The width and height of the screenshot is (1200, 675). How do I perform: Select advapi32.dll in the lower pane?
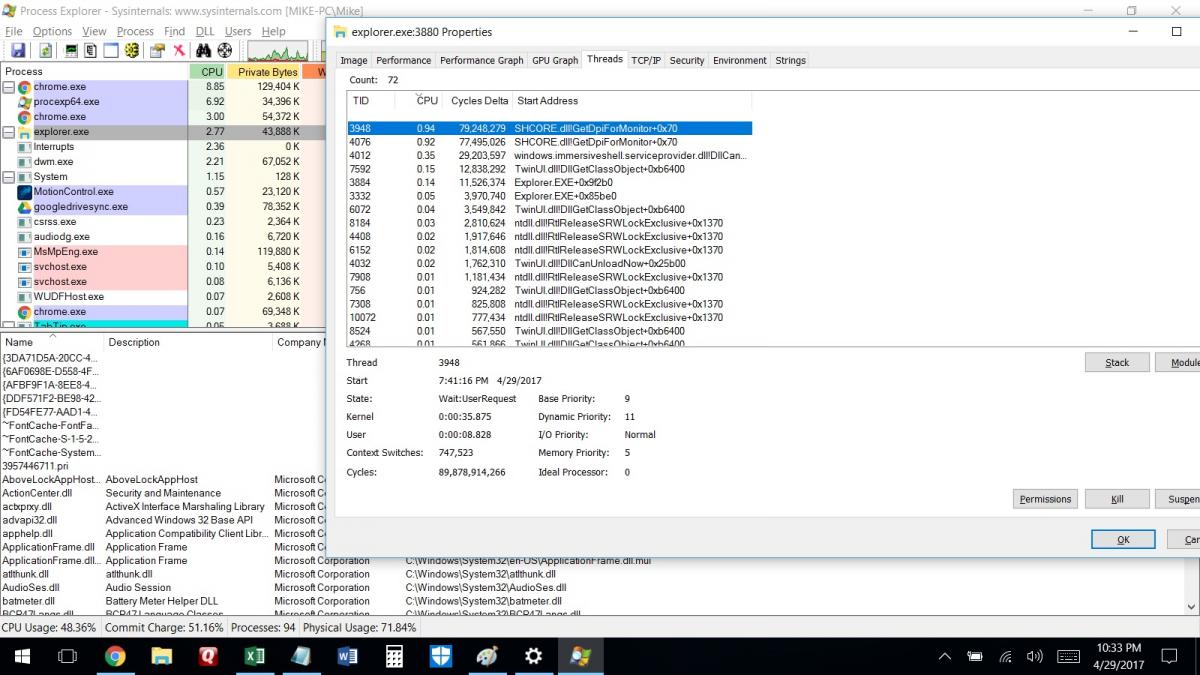pos(30,520)
